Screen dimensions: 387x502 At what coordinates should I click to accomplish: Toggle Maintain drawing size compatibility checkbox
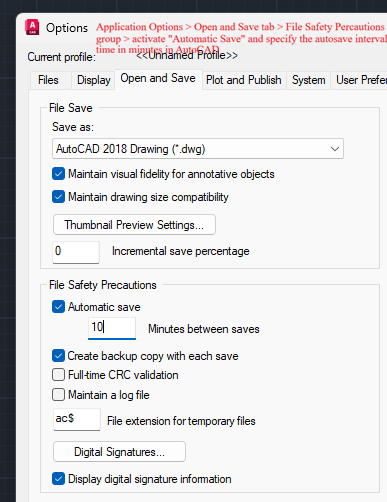pos(58,197)
